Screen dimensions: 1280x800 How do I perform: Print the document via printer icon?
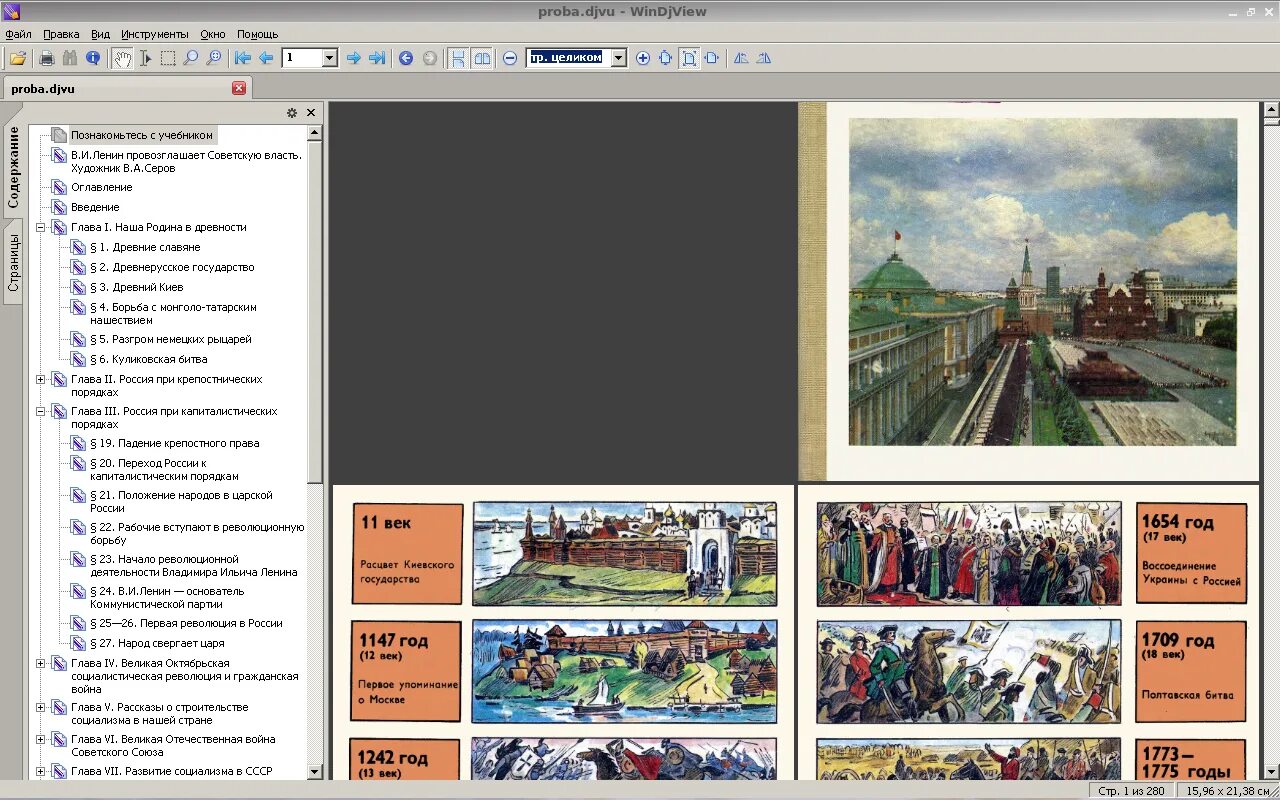coord(46,58)
